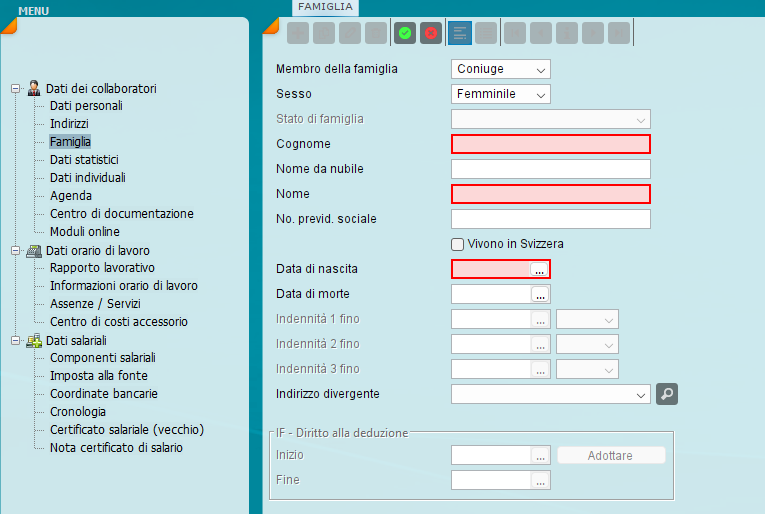
Task: Click the orange corner of the FAMIGLIA panel
Action: (270, 26)
